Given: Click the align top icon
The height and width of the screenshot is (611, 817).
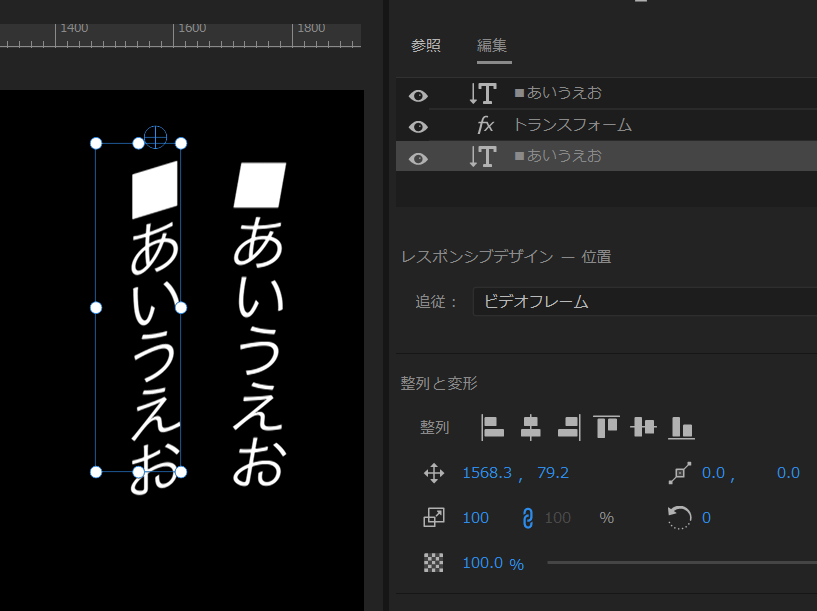Looking at the screenshot, I should (606, 428).
